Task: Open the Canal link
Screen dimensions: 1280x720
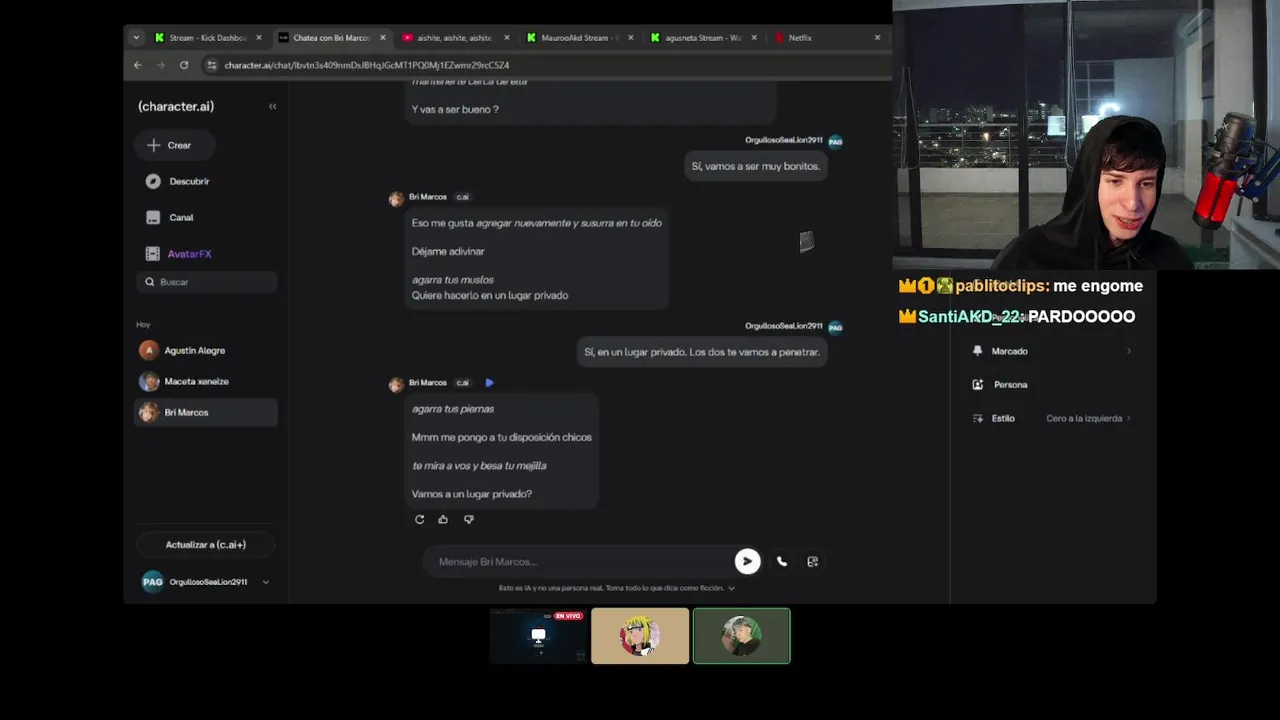Action: pyautogui.click(x=181, y=218)
